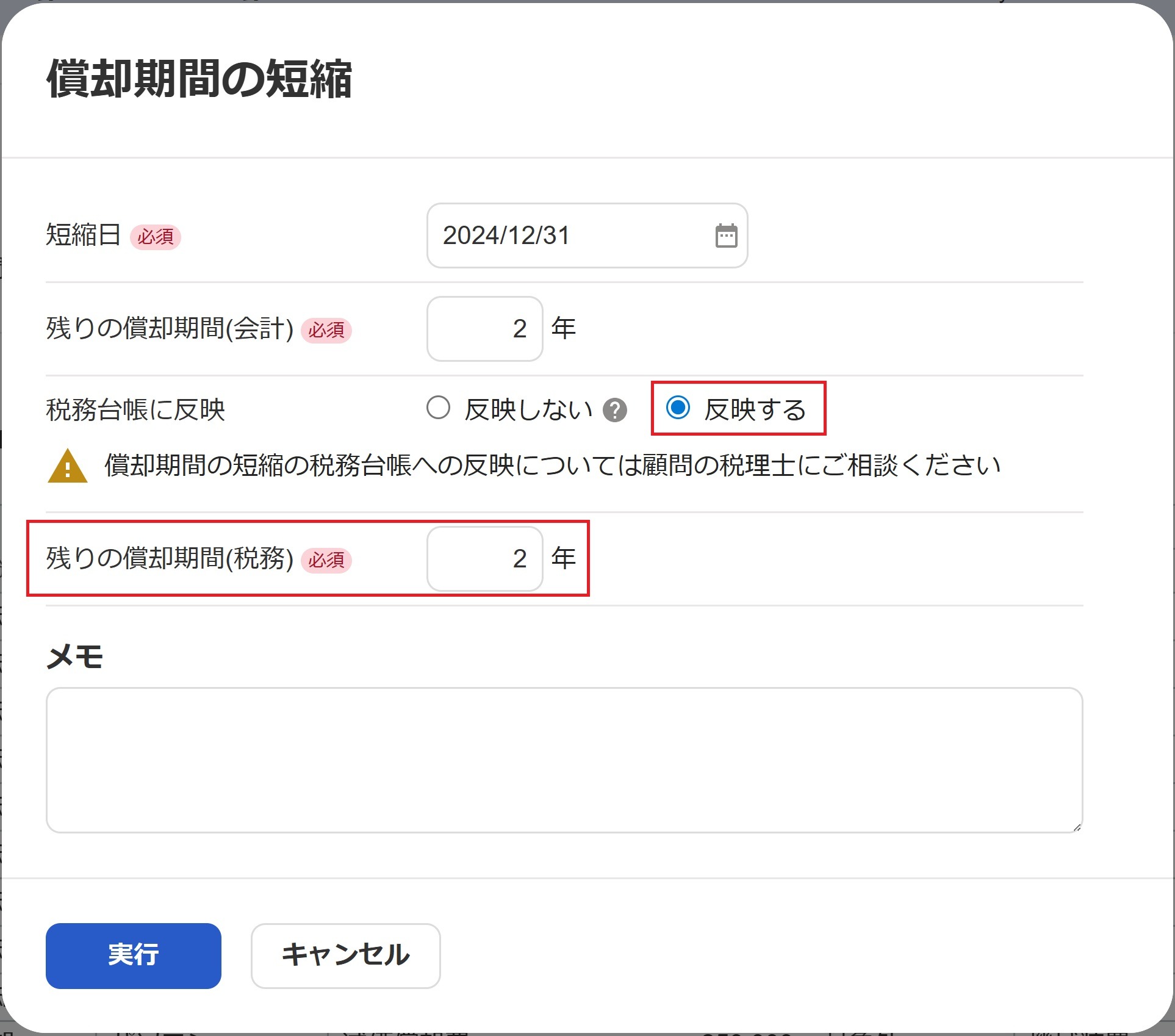Click the キャンセル button
The height and width of the screenshot is (1036, 1175).
346,956
